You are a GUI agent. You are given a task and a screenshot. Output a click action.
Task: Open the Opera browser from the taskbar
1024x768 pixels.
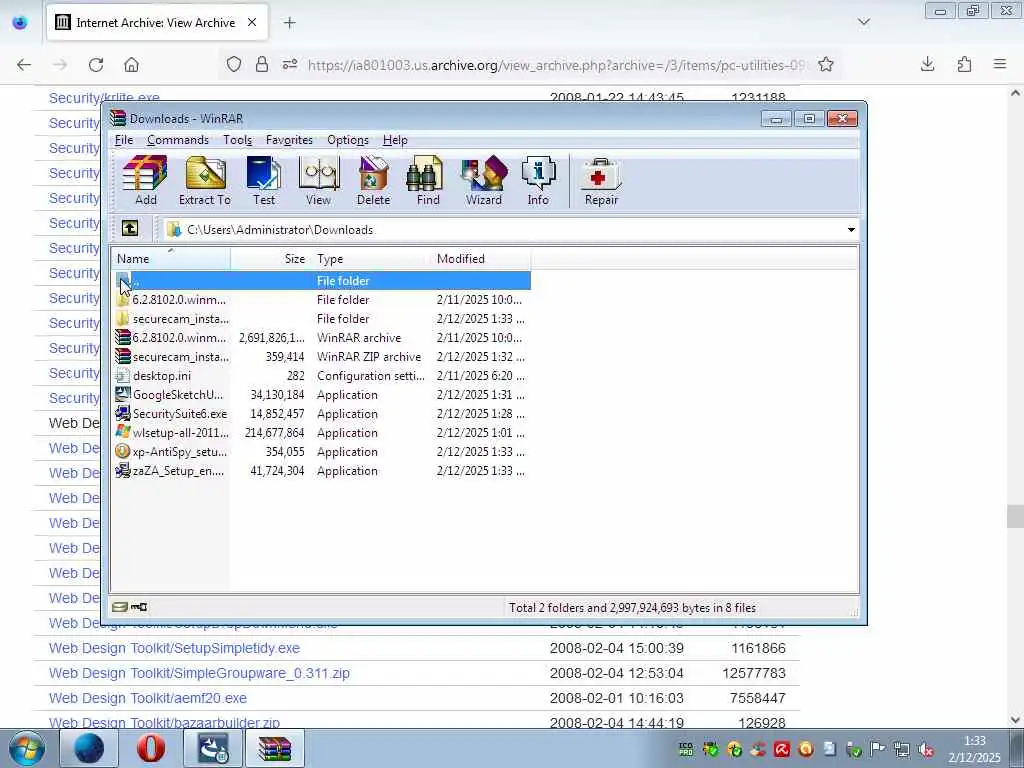point(151,748)
